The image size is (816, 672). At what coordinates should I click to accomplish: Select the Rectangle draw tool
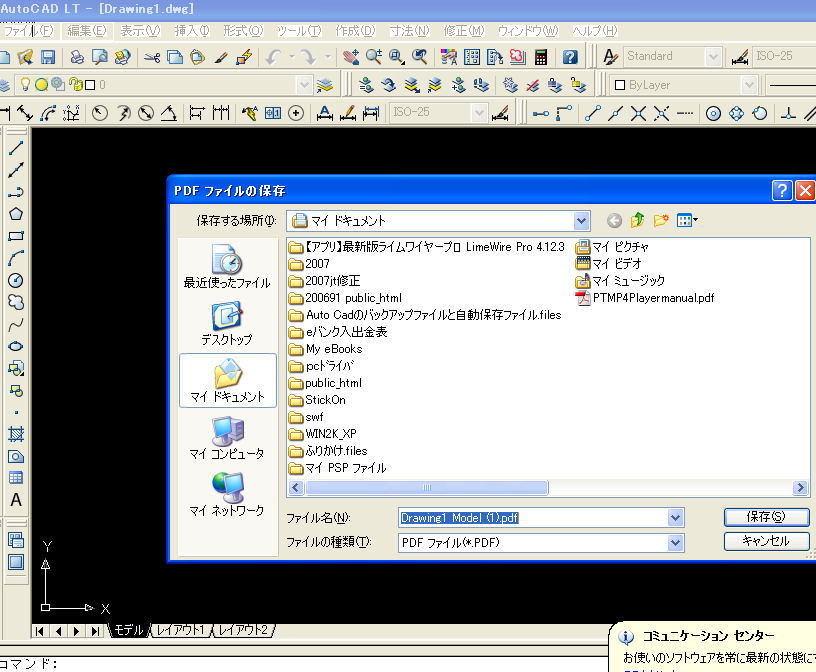click(x=16, y=236)
